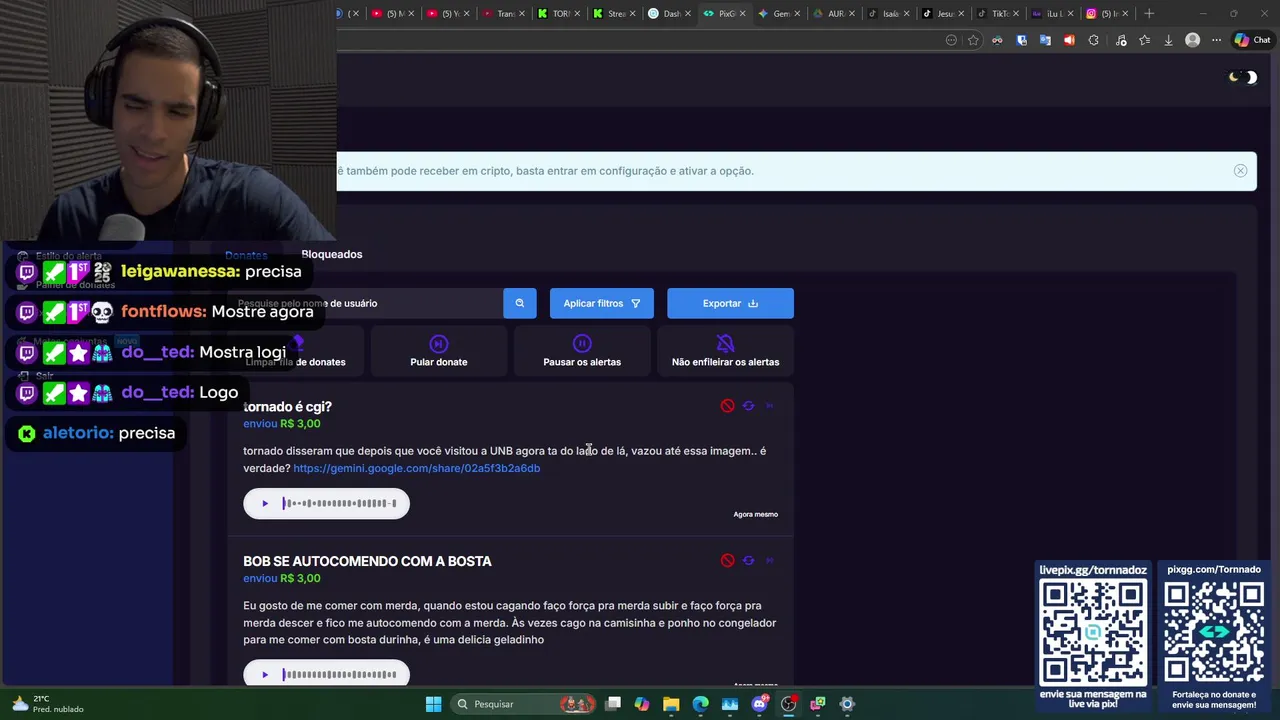1280x720 pixels.
Task: Block the sender of "tornado é cgi?" donate
Action: tap(727, 406)
